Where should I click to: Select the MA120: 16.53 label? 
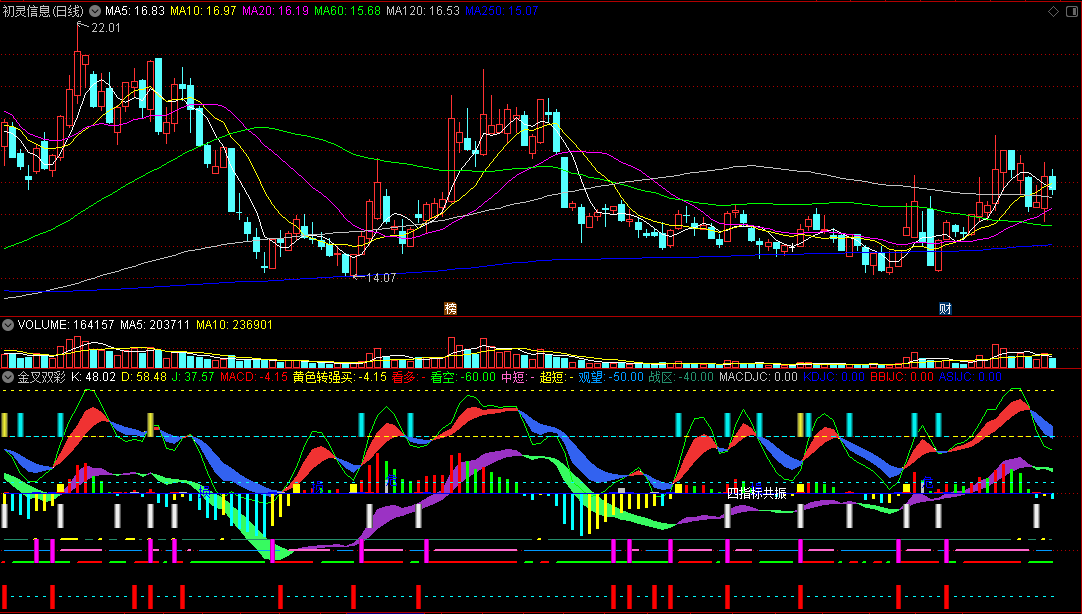[423, 11]
